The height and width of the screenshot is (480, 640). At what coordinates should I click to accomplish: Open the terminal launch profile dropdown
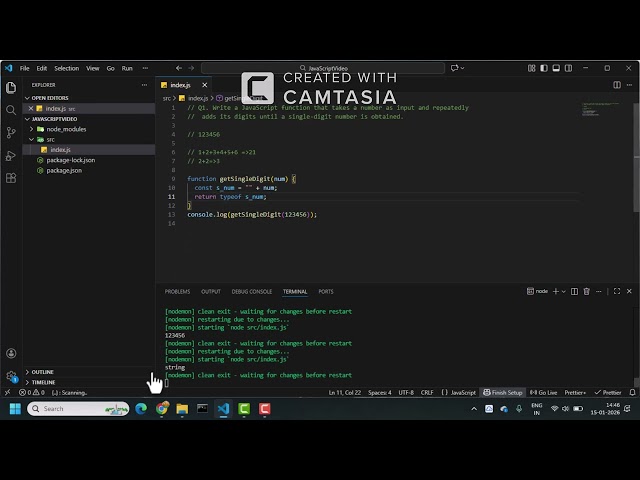click(x=564, y=291)
